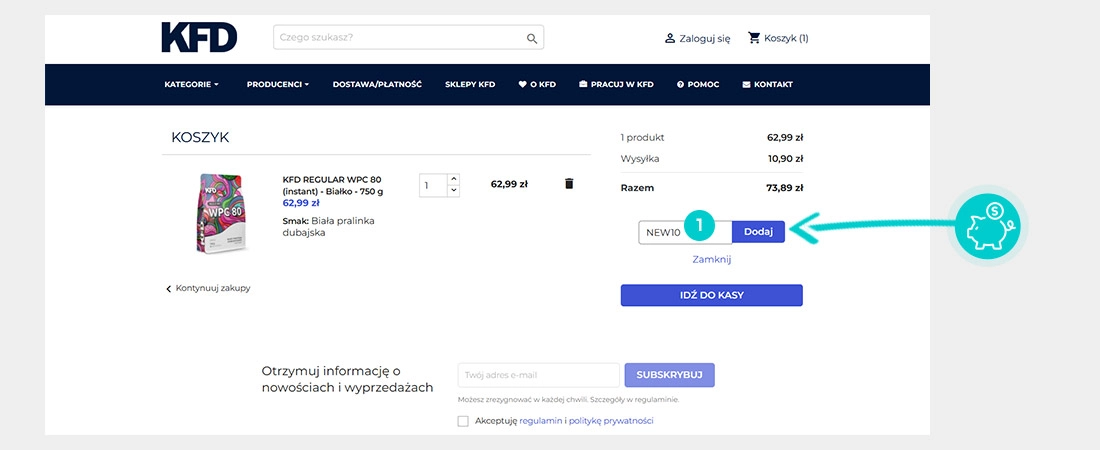
Task: Click the search magnifier icon
Action: pyautogui.click(x=532, y=38)
